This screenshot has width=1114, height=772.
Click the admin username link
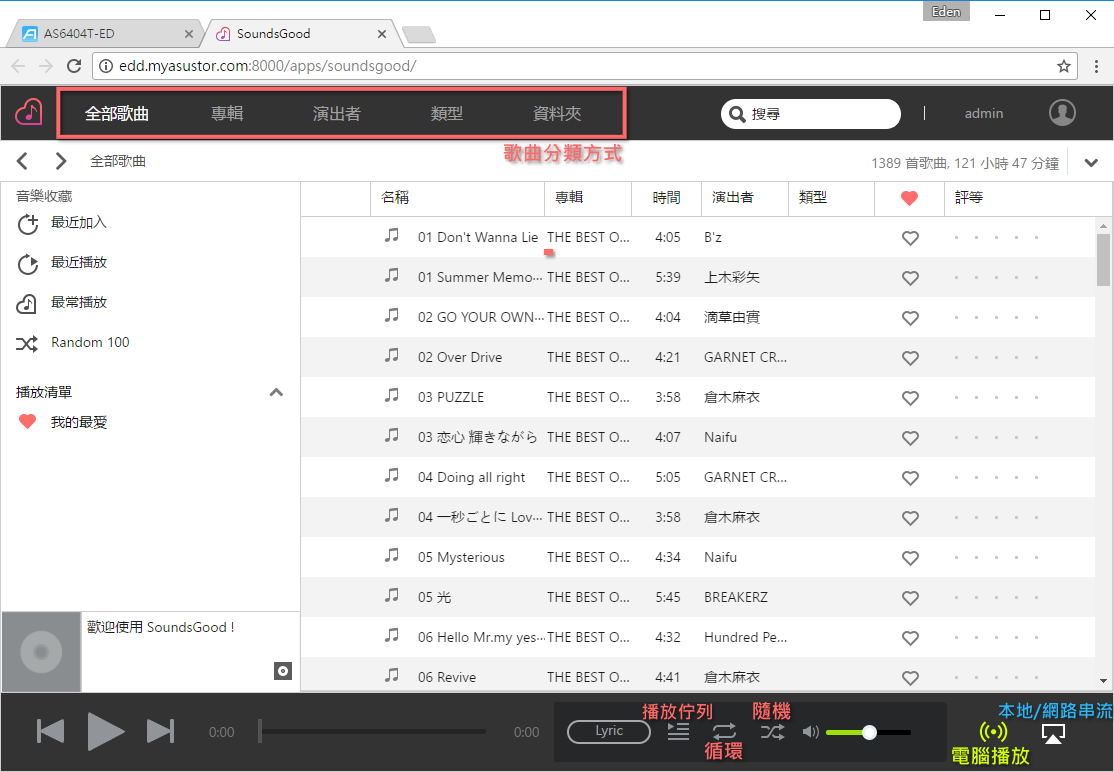984,114
